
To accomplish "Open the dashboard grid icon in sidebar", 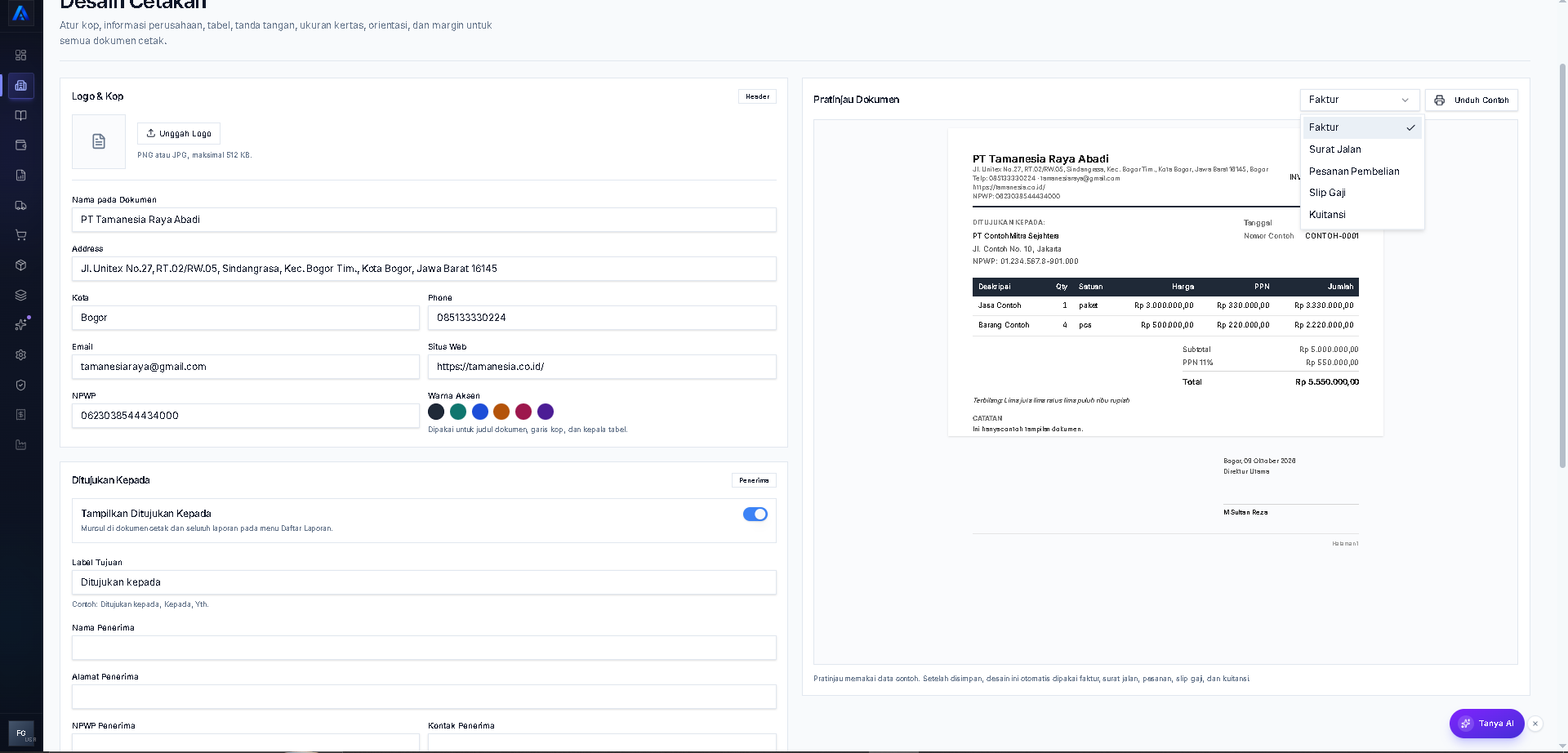I will [21, 56].
